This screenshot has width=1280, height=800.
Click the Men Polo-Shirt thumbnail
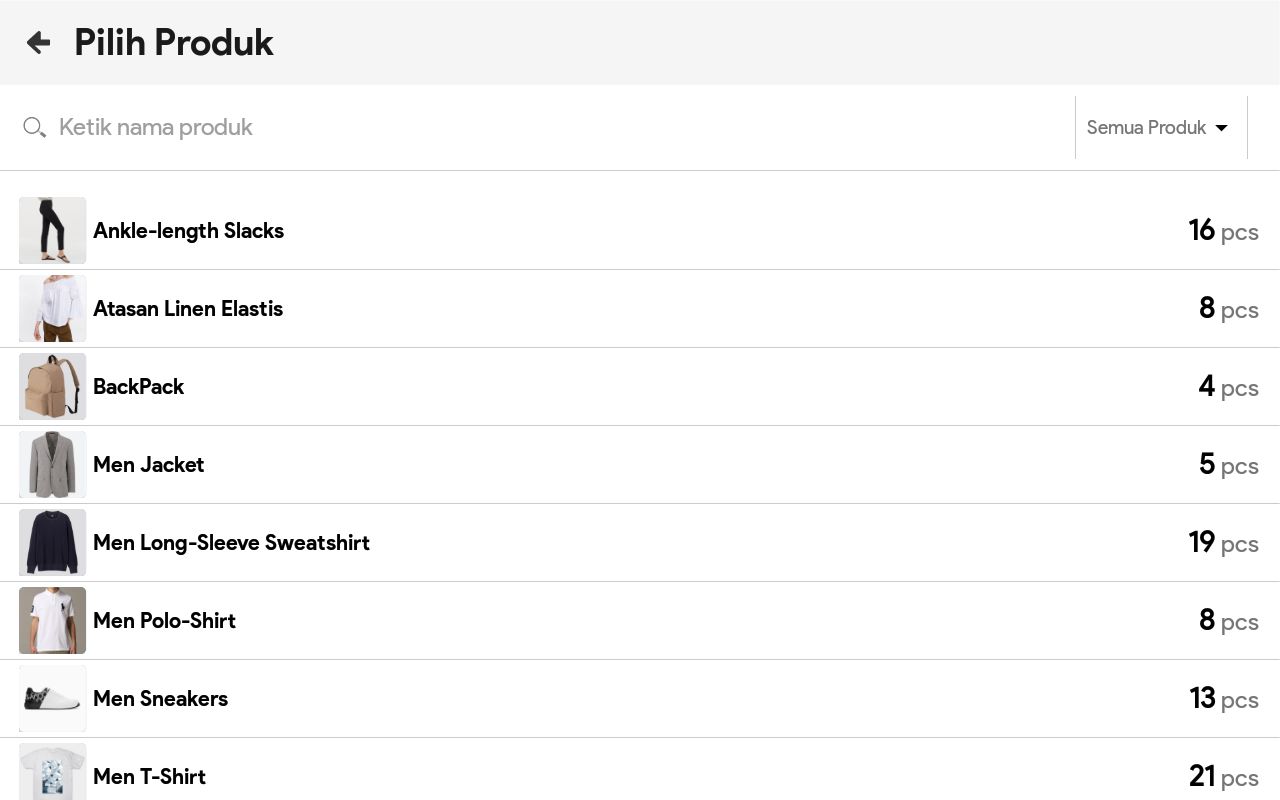click(52, 620)
